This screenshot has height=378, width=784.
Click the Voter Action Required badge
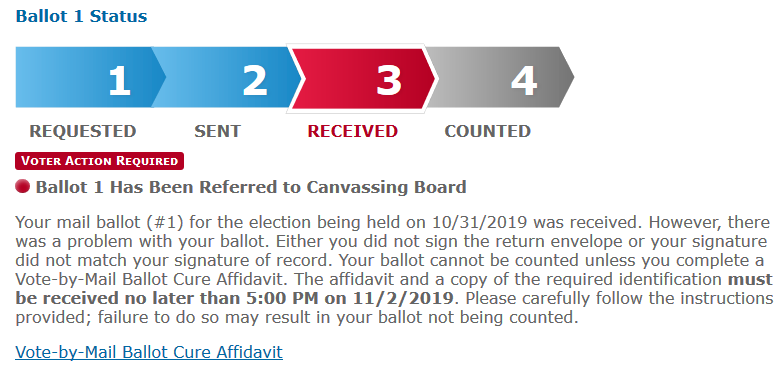pyautogui.click(x=100, y=161)
